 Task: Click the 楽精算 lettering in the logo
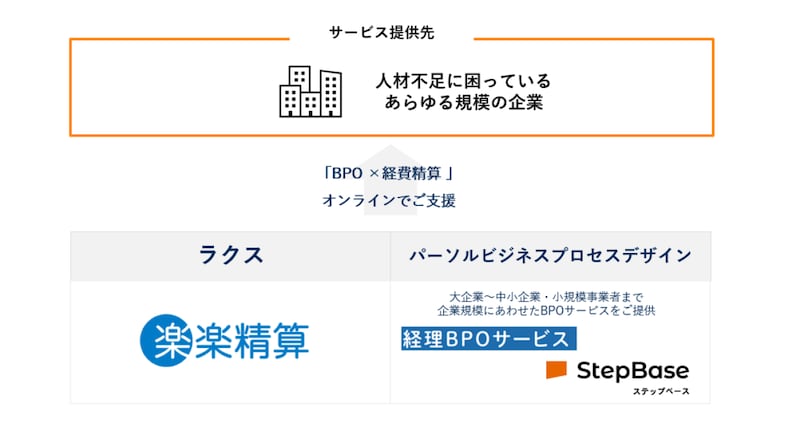tap(246, 340)
